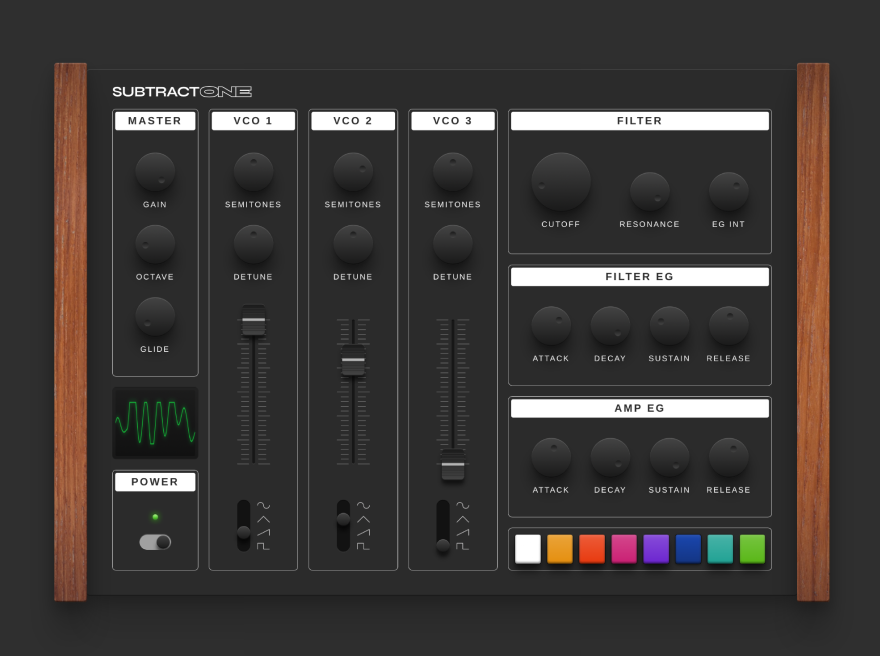Click the square waveform icon for VCO 3
Viewport: 880px width, 656px height.
pyautogui.click(x=462, y=546)
